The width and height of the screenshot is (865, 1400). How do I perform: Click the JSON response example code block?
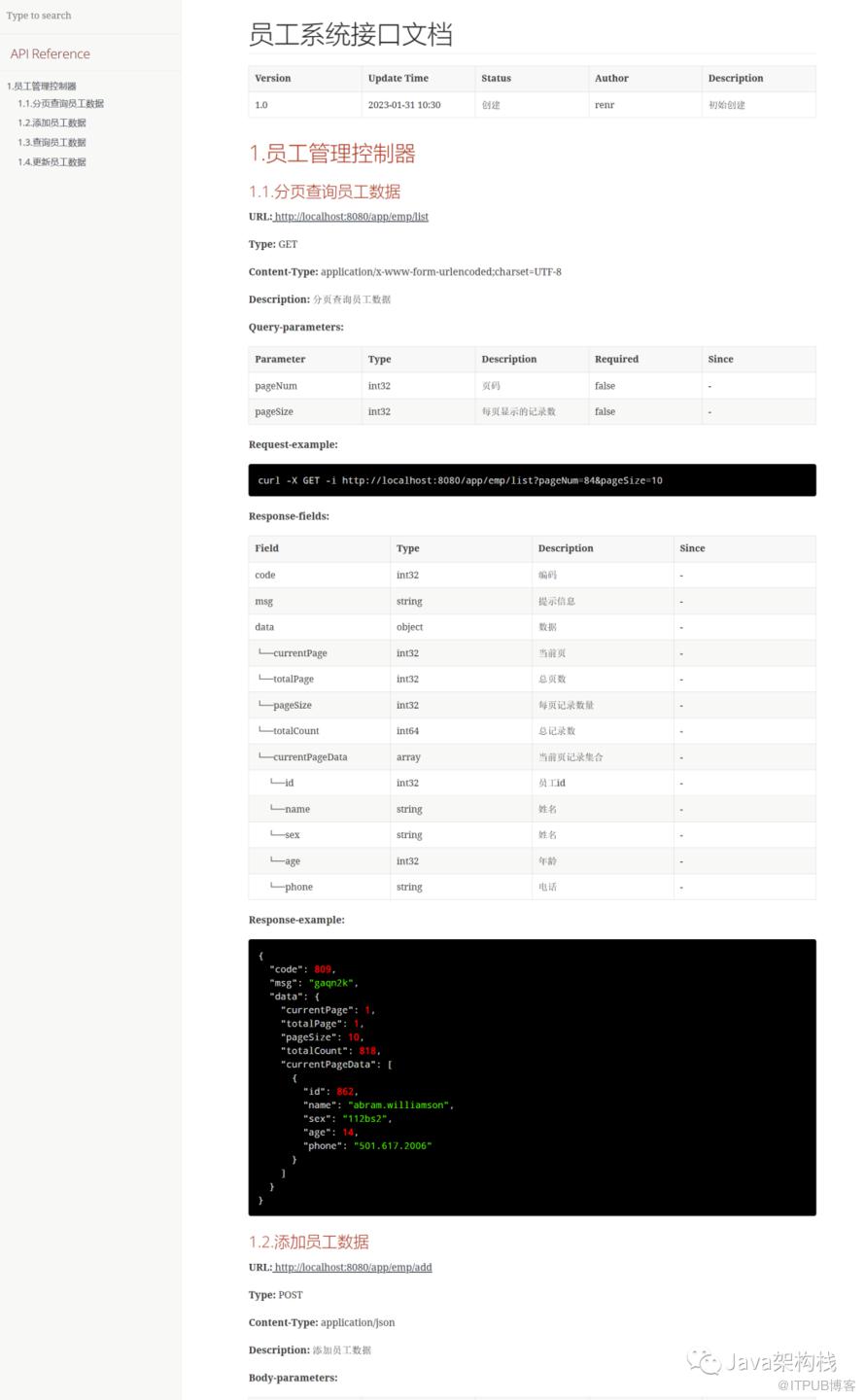click(533, 1077)
